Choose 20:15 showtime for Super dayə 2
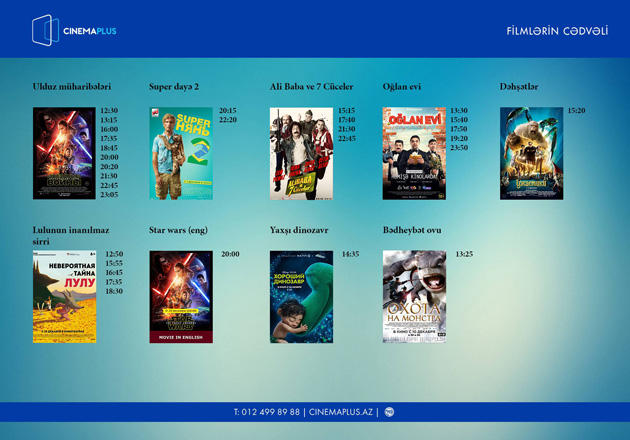 click(228, 111)
